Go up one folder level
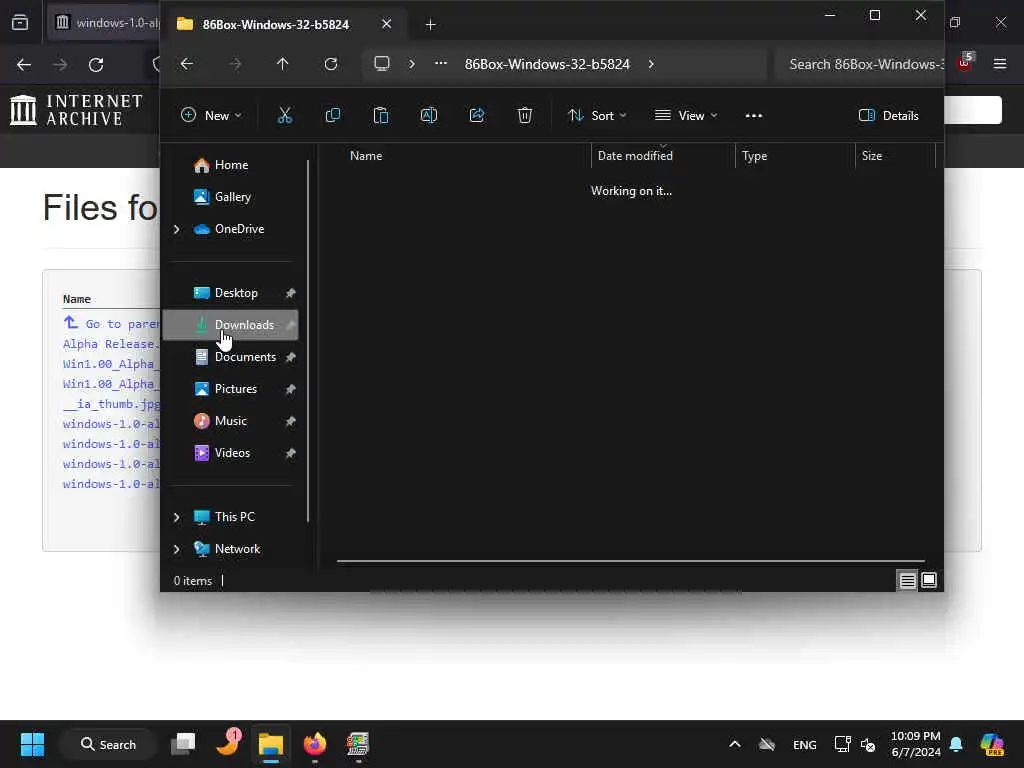The image size is (1024, 768). point(282,64)
